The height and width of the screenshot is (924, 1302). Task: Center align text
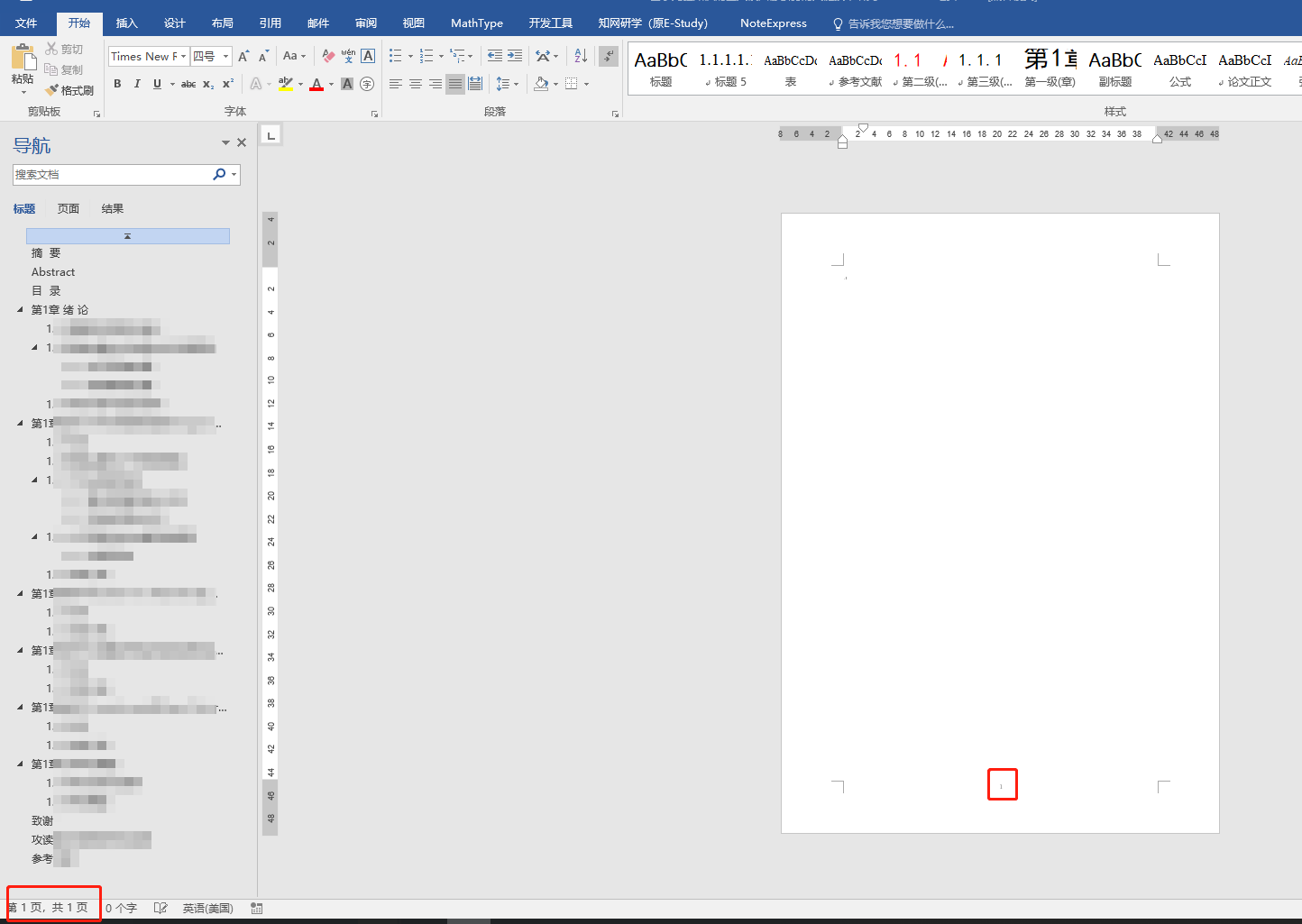(x=416, y=84)
